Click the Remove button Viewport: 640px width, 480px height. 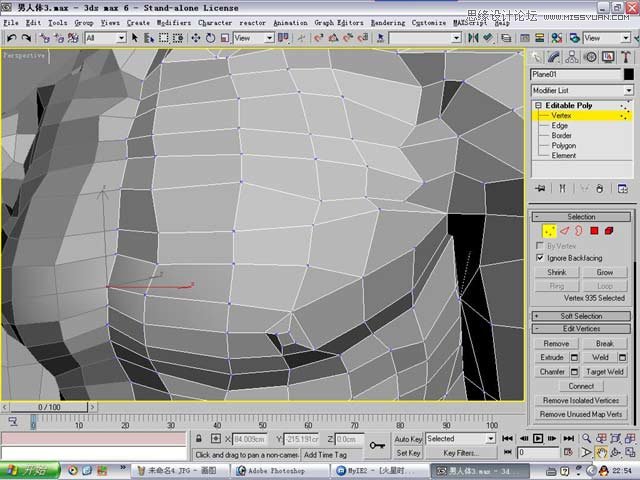tap(556, 344)
